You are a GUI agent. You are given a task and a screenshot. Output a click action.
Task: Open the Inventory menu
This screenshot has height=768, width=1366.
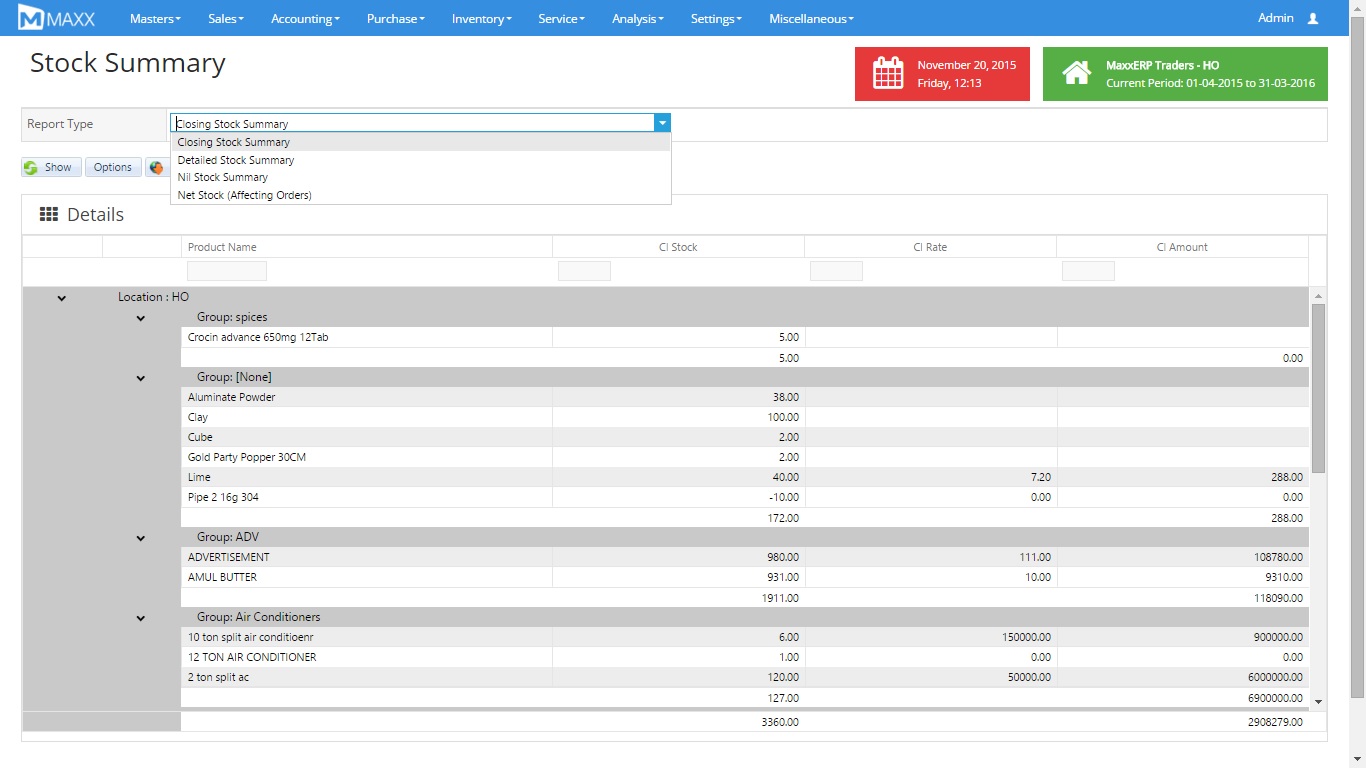point(481,19)
